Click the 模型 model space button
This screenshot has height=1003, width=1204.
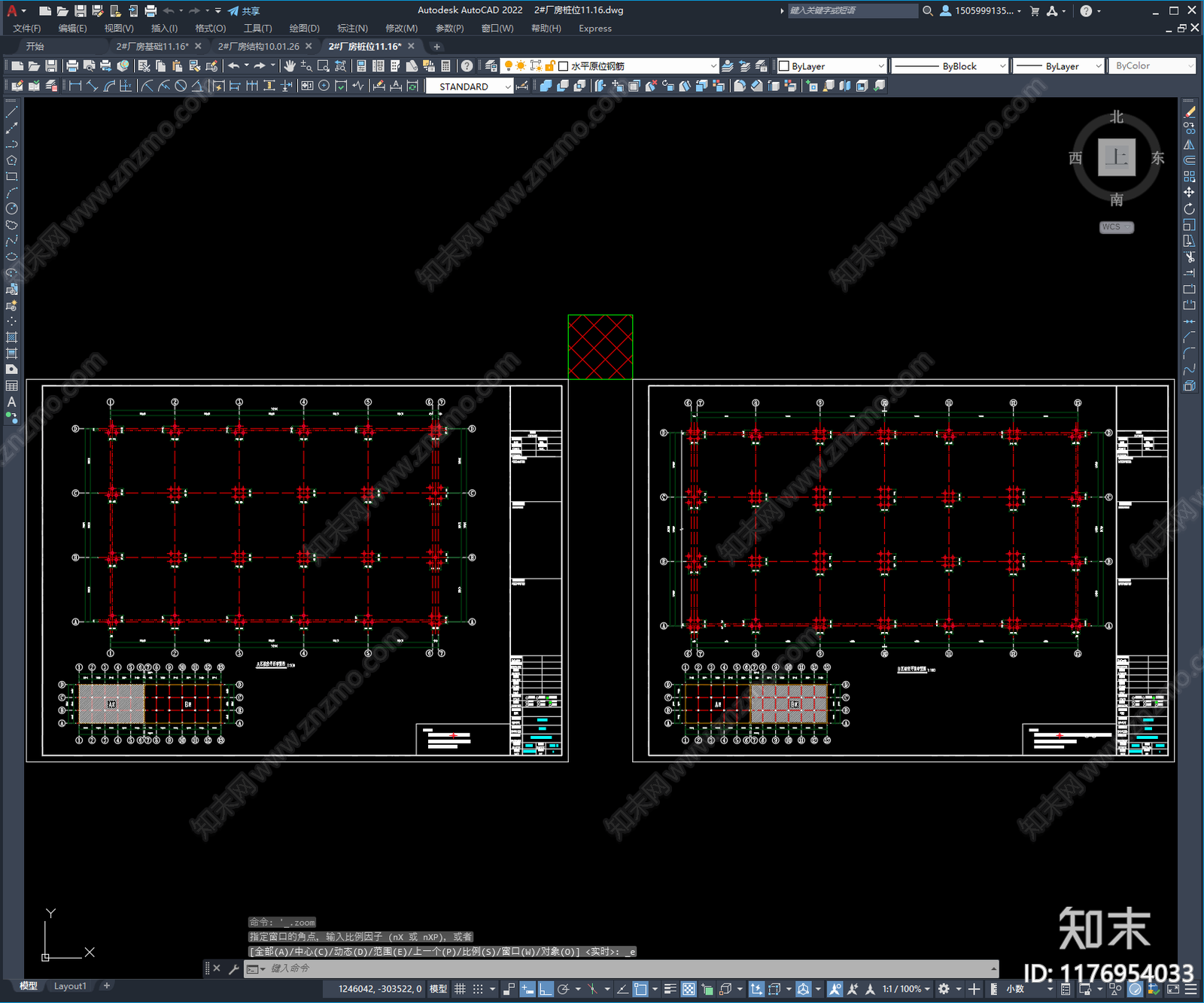coord(438,989)
